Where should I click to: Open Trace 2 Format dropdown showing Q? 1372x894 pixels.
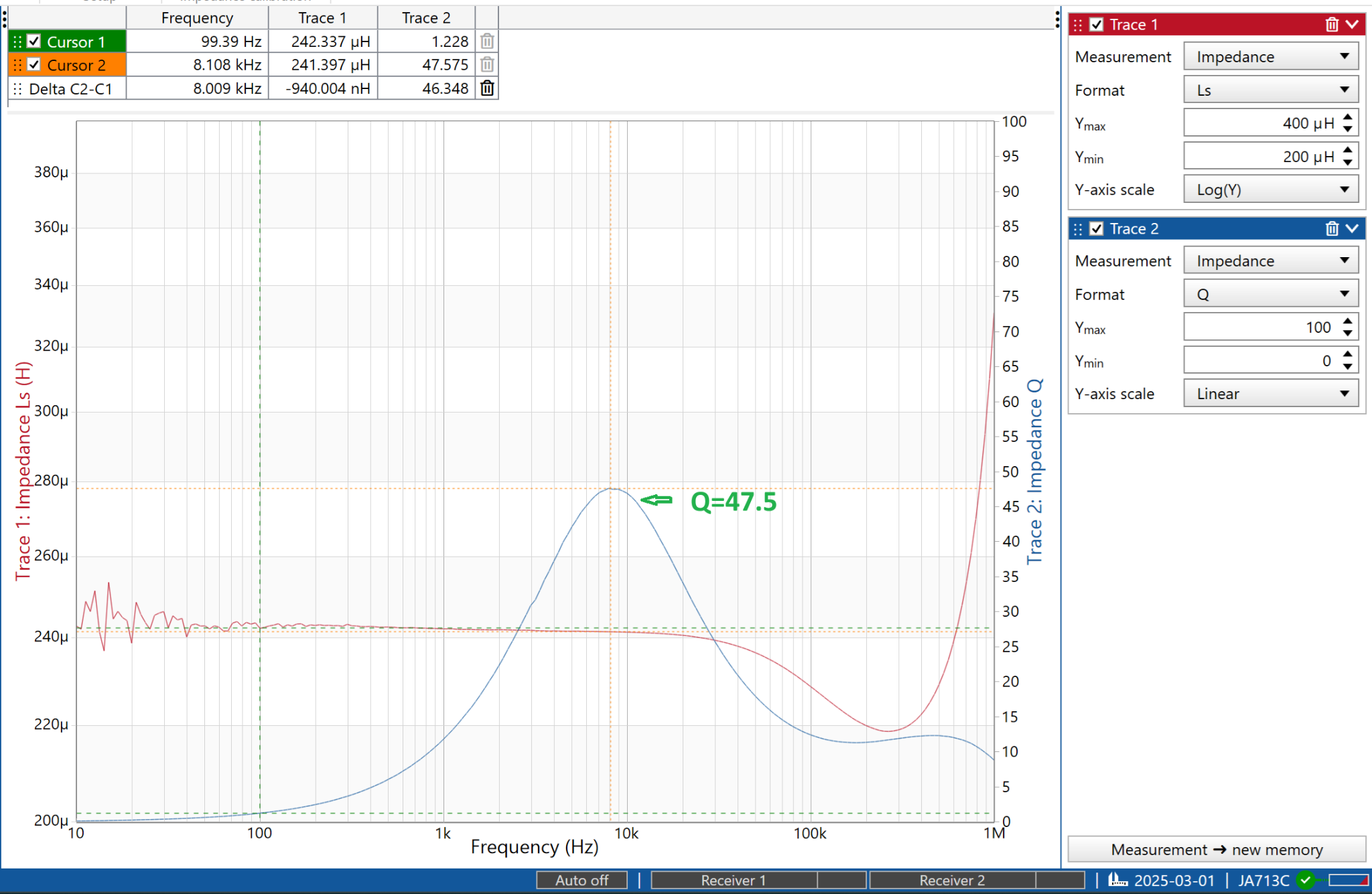pos(1271,294)
